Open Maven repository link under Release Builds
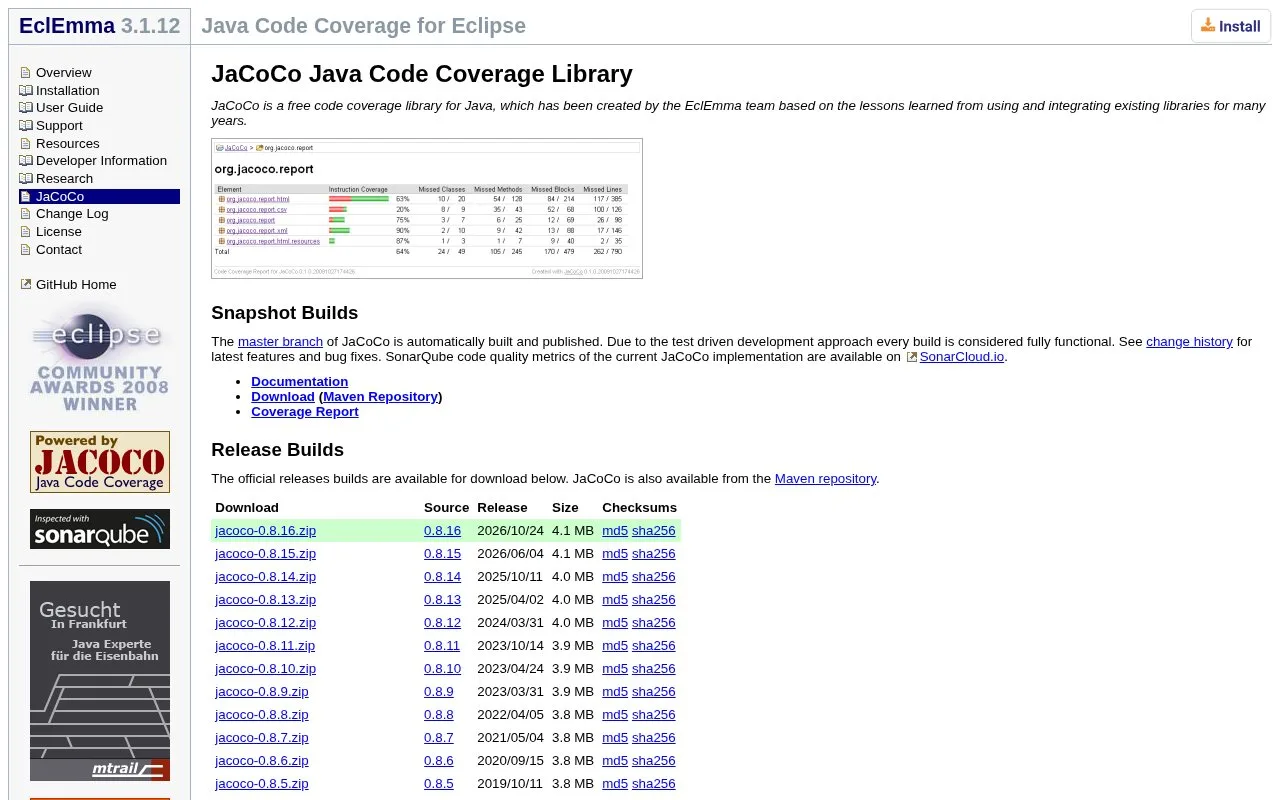Screen dimensions: 1280x800 825,479
